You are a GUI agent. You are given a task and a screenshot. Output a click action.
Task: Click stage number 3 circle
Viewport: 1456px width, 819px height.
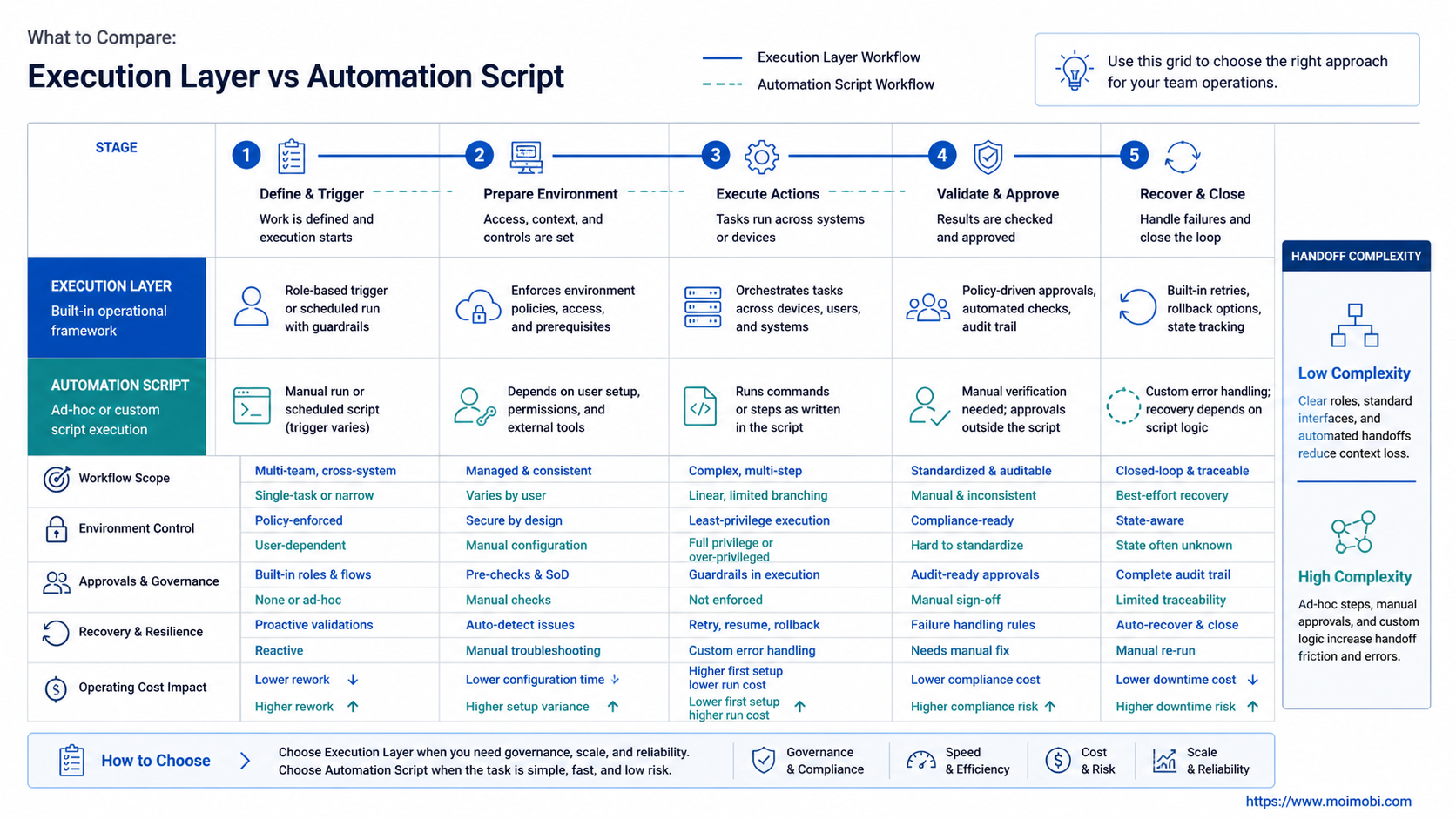pos(716,156)
